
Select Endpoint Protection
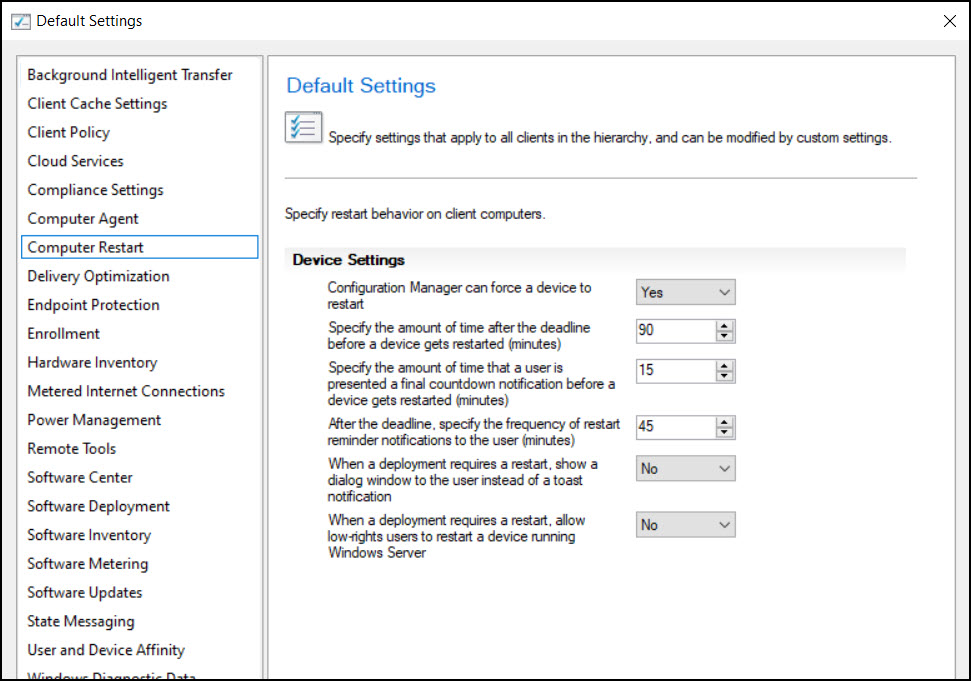93,305
